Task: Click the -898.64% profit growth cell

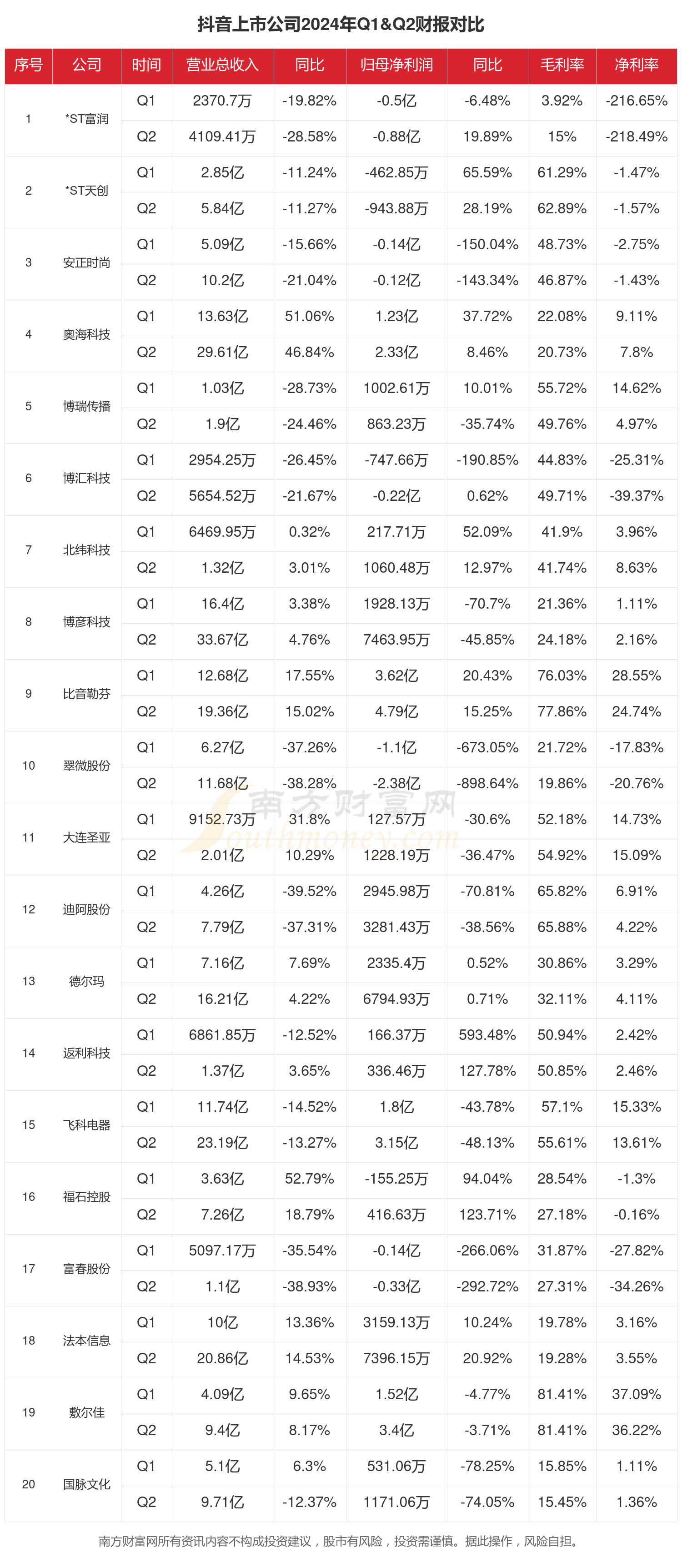Action: click(487, 783)
